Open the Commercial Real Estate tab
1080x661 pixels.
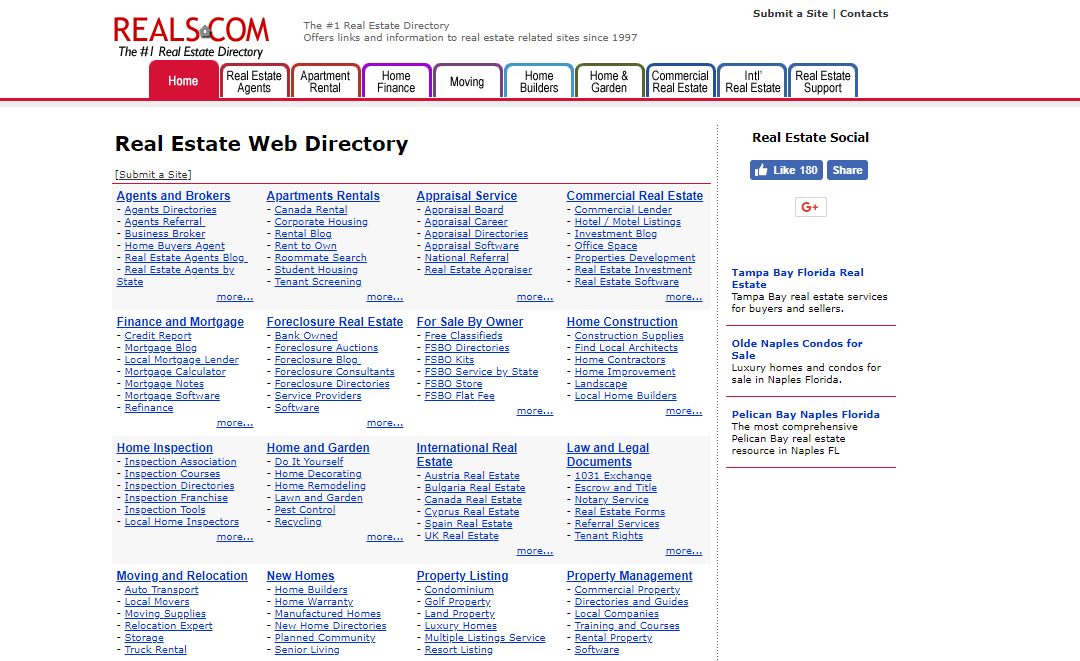pyautogui.click(x=680, y=81)
